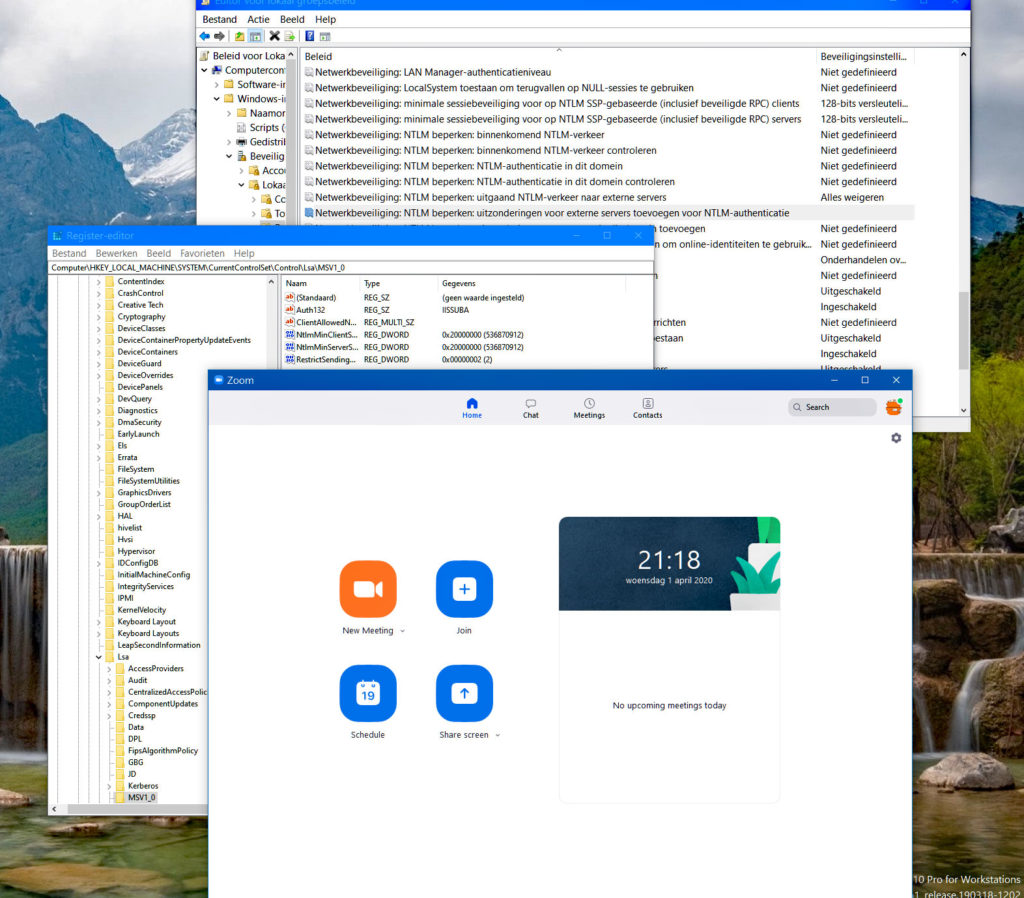1024x898 pixels.
Task: Click the Delete X icon in policy toolbar
Action: [274, 36]
